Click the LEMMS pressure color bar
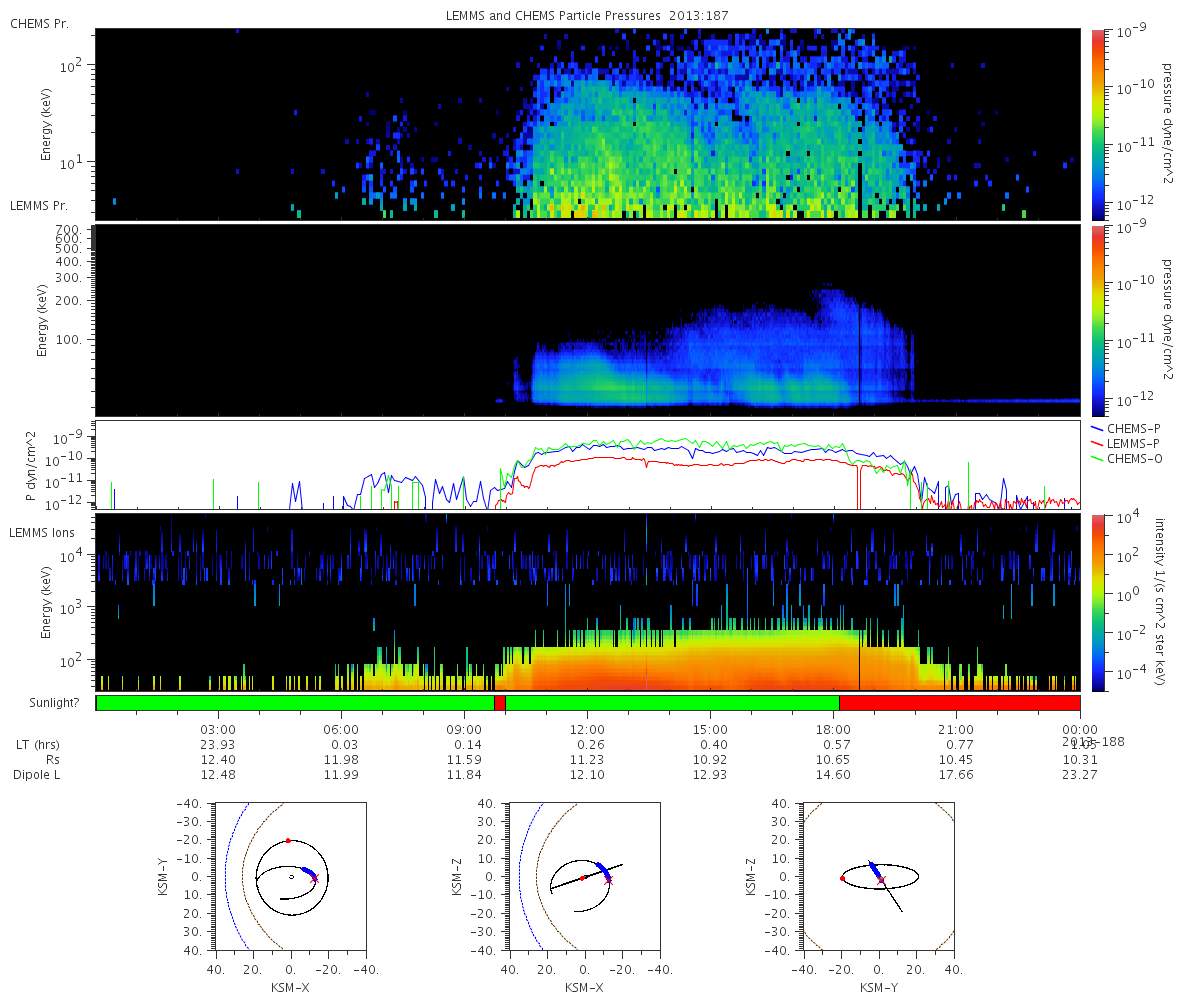1200x1000 pixels. 1097,320
